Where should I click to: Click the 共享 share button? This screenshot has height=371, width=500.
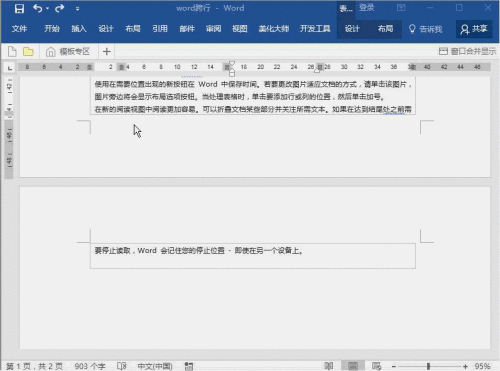pyautogui.click(x=474, y=29)
